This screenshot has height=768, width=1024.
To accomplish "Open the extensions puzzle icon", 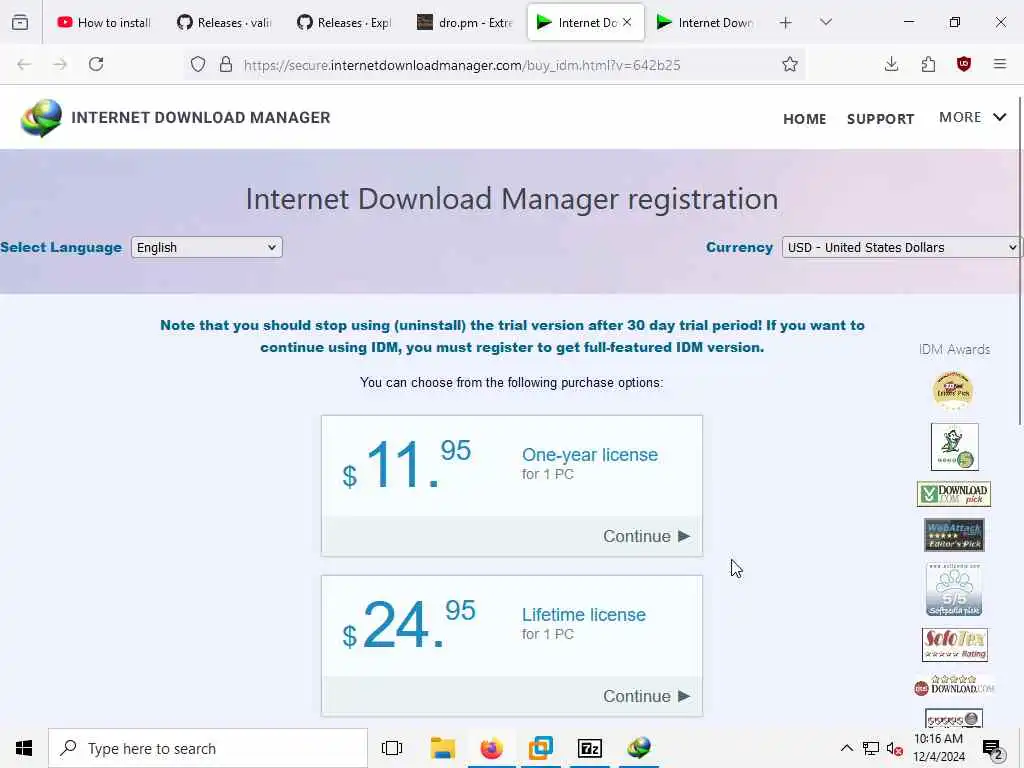I will pyautogui.click(x=928, y=64).
